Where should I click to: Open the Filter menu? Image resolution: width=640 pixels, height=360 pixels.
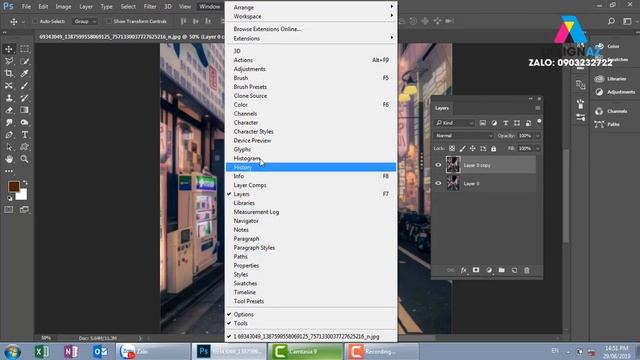pyautogui.click(x=150, y=7)
